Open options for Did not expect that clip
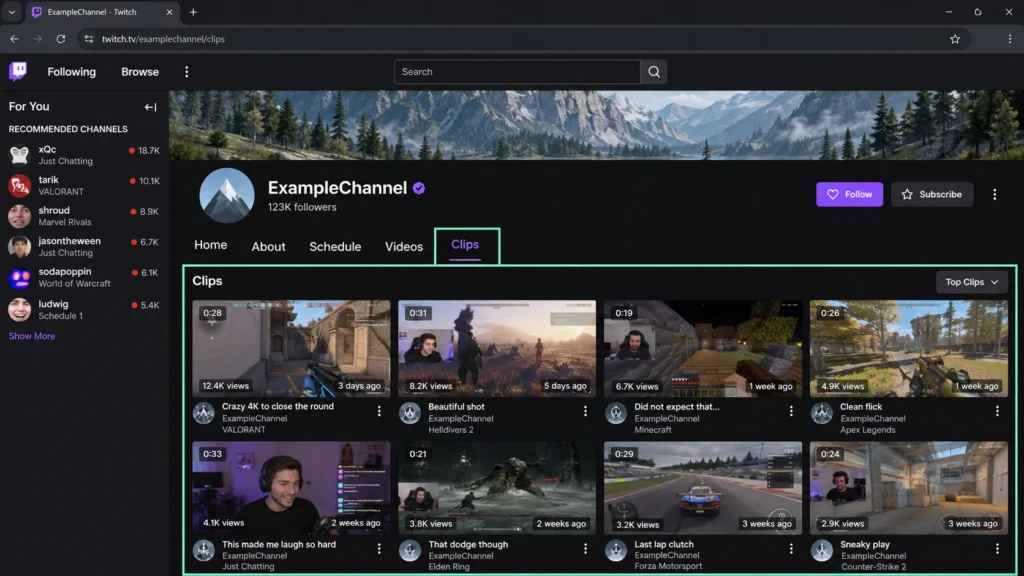This screenshot has width=1024, height=576. 791,411
